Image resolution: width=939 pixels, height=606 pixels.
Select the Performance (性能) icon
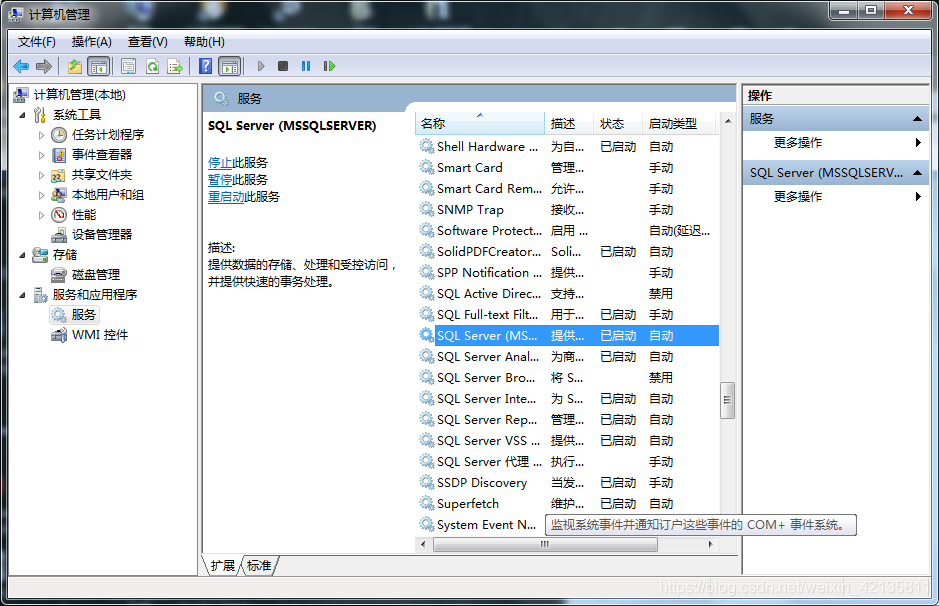coord(59,215)
